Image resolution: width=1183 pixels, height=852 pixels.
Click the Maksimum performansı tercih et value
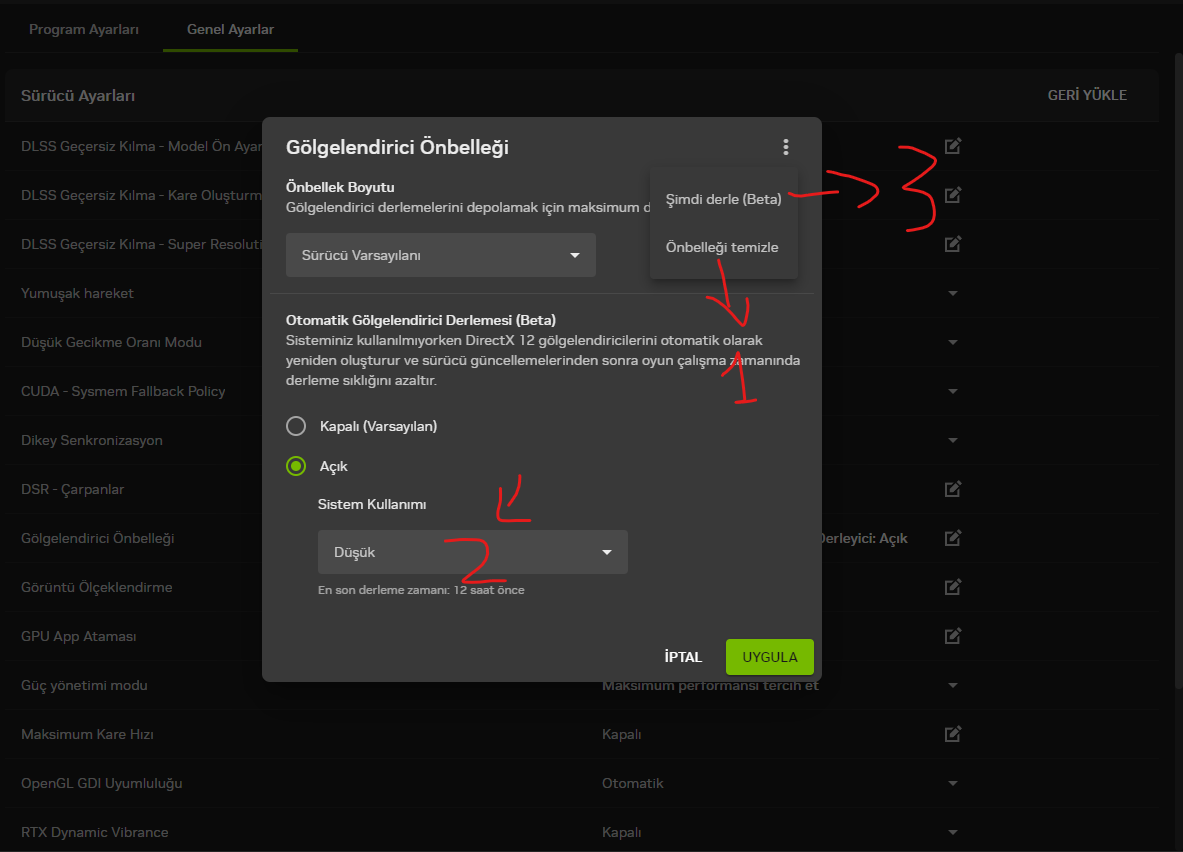point(710,685)
